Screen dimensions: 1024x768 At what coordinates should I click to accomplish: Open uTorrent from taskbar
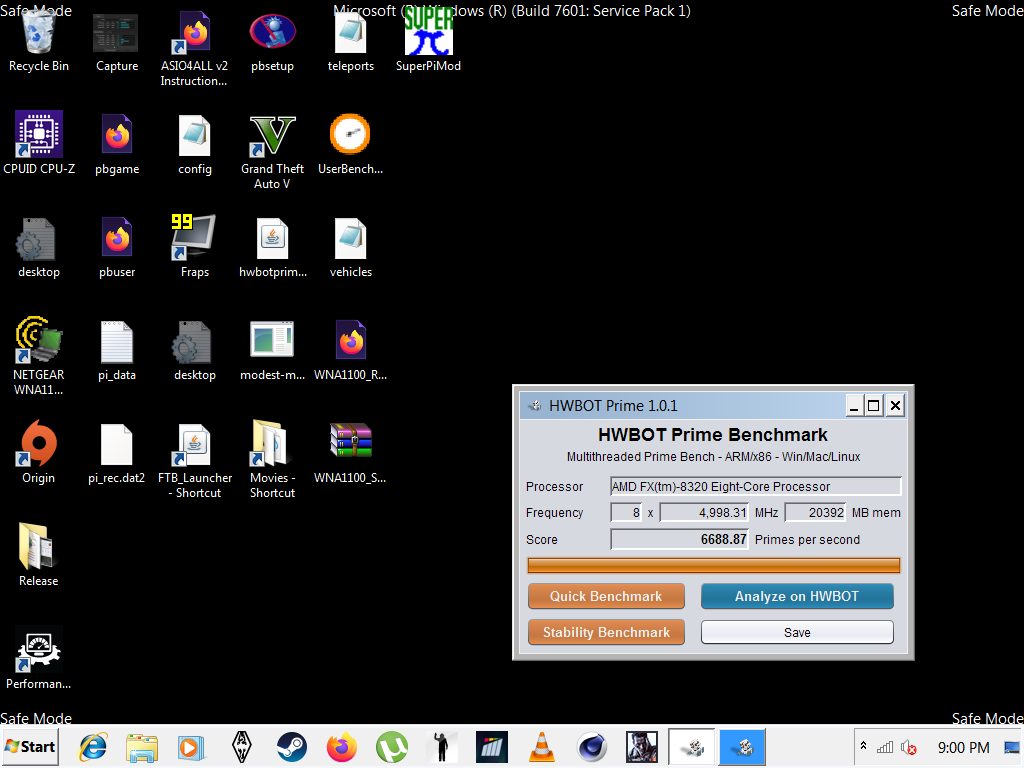[x=392, y=747]
